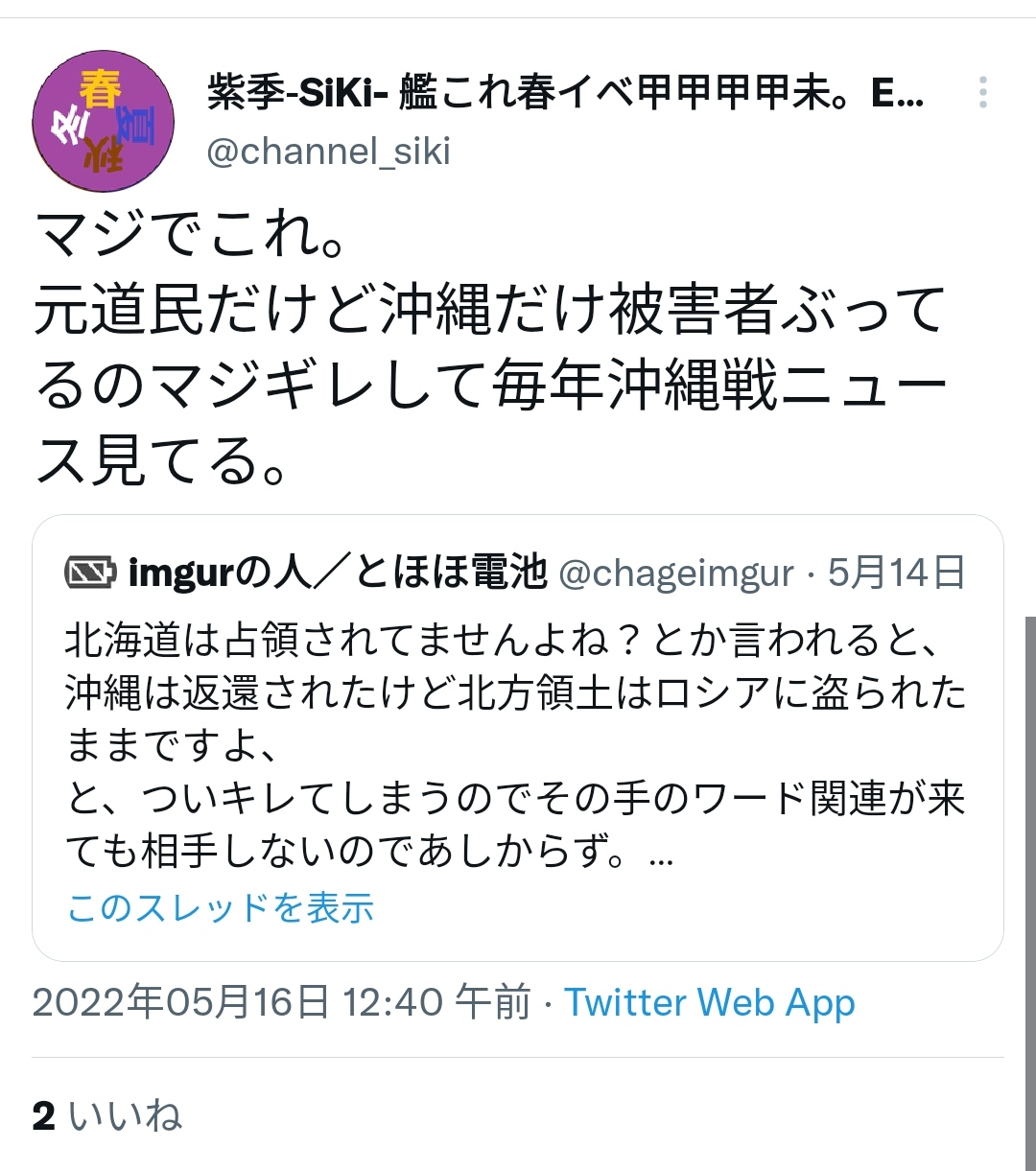Open quoted author imgurの人／とほほ電池
Image resolution: width=1036 pixels, height=1171 pixels.
coord(337,574)
